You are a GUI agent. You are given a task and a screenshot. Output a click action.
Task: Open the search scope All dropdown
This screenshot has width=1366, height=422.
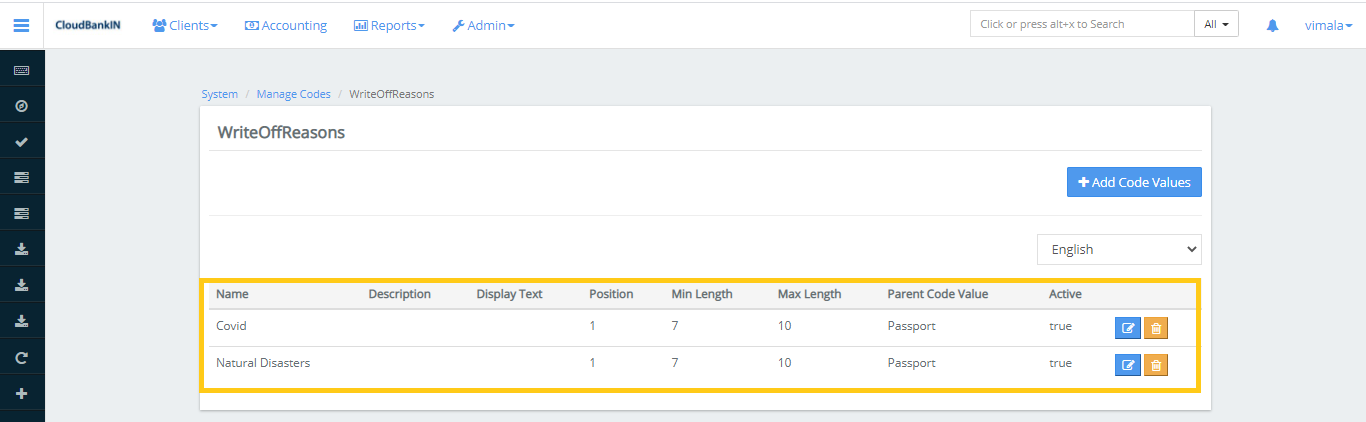pos(1216,24)
